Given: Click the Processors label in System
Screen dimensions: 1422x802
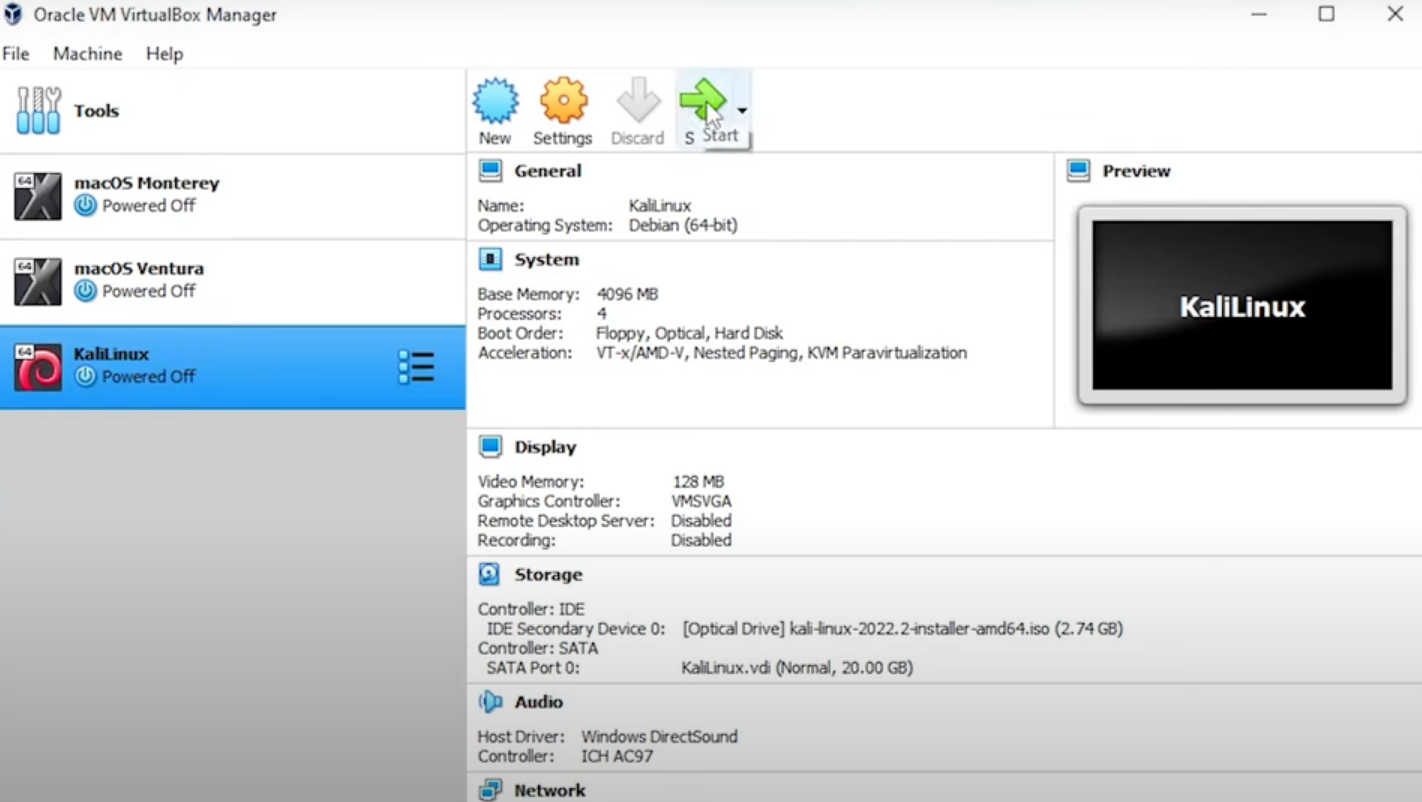Looking at the screenshot, I should [x=521, y=314].
